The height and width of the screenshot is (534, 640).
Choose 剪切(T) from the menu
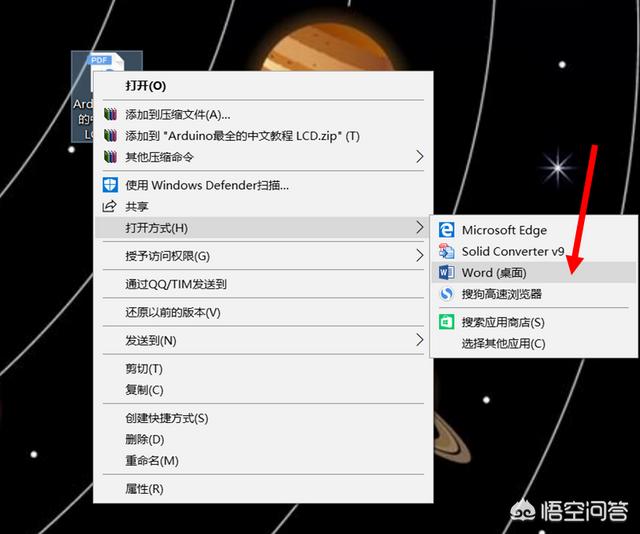point(263,369)
